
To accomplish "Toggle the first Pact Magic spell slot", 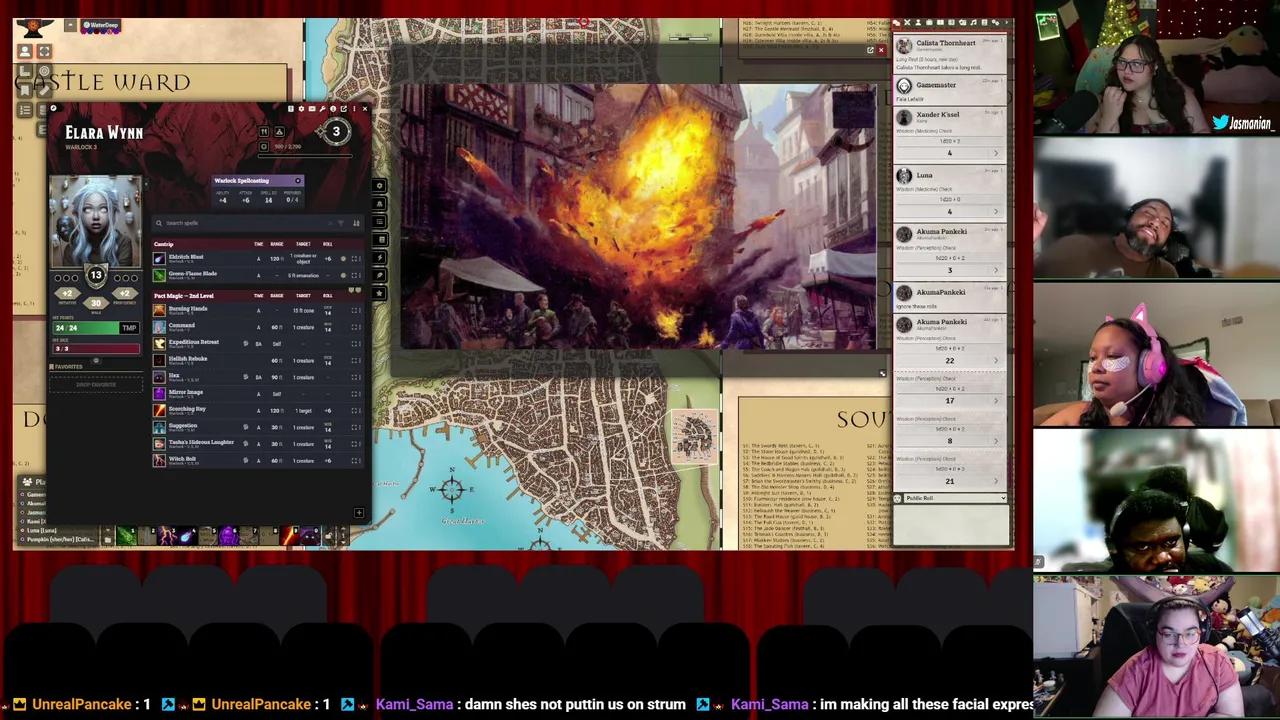I will 351,290.
